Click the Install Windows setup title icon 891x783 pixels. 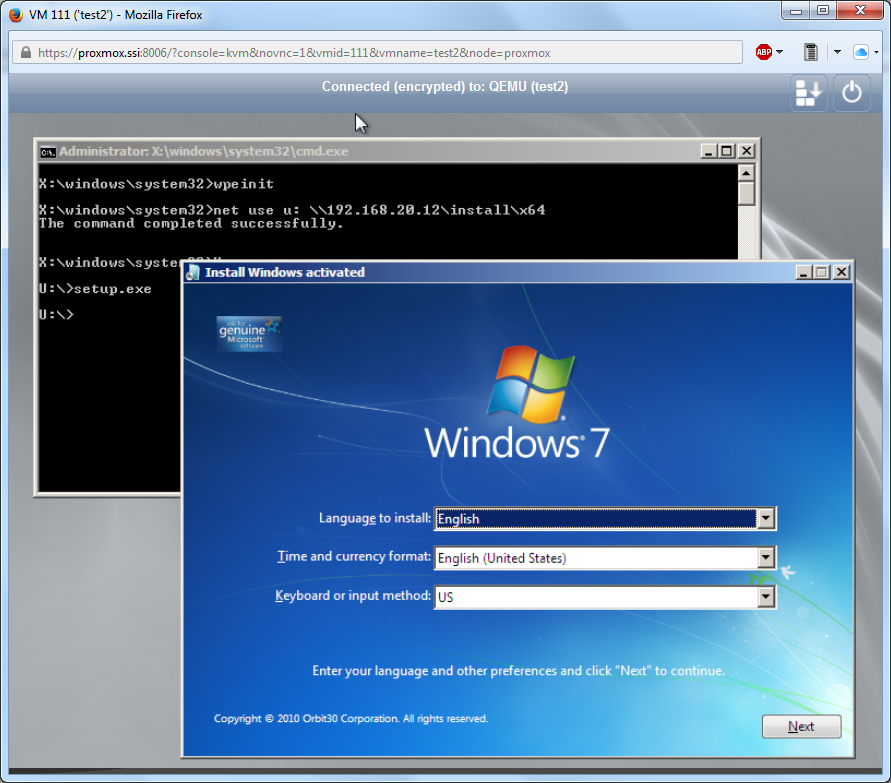(x=193, y=273)
